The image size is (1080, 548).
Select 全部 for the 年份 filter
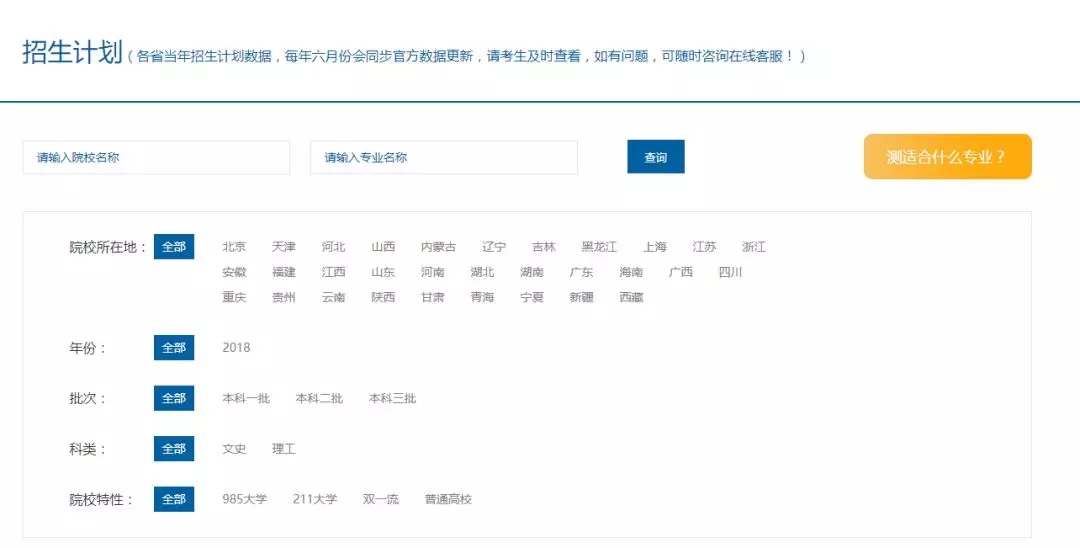[174, 348]
